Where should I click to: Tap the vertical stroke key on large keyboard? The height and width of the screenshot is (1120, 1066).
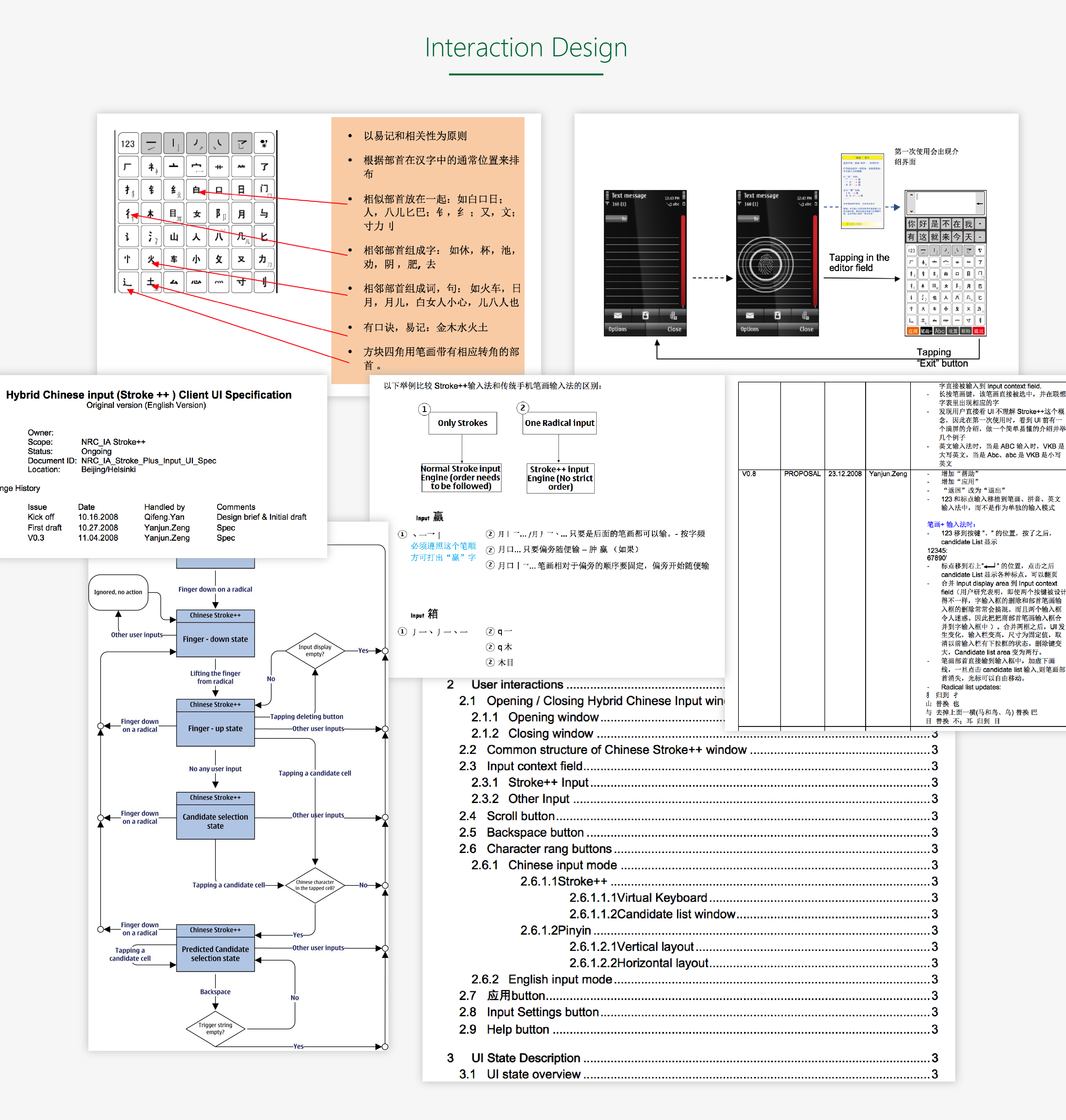point(173,144)
